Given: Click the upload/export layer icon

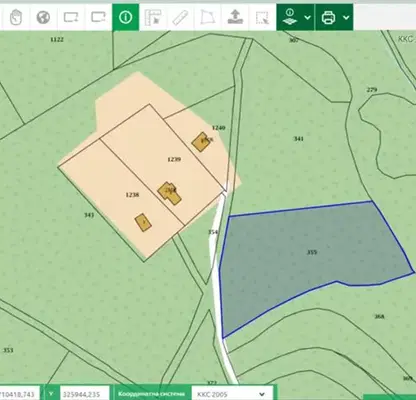Looking at the screenshot, I should pyautogui.click(x=235, y=17).
